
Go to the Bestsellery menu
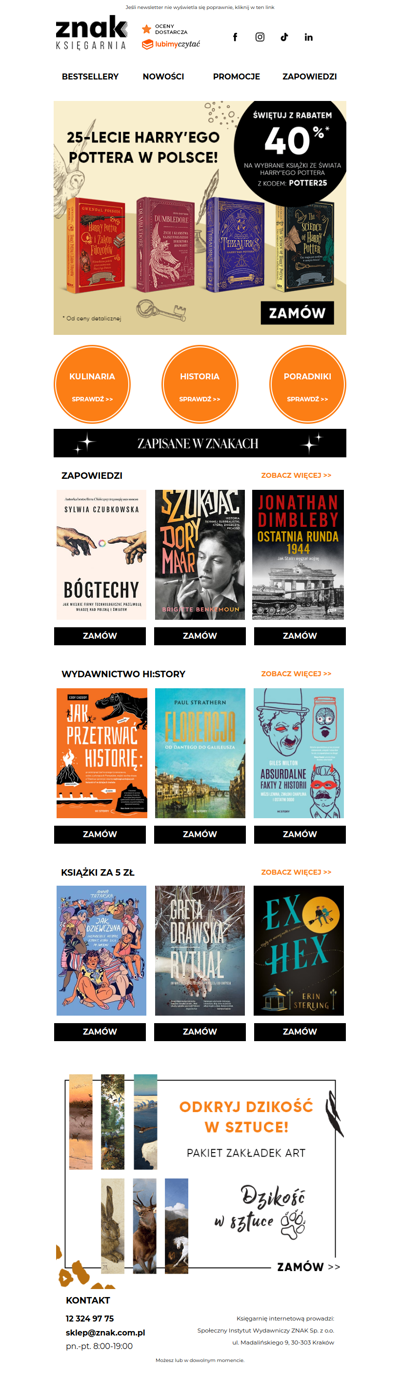coord(90,76)
